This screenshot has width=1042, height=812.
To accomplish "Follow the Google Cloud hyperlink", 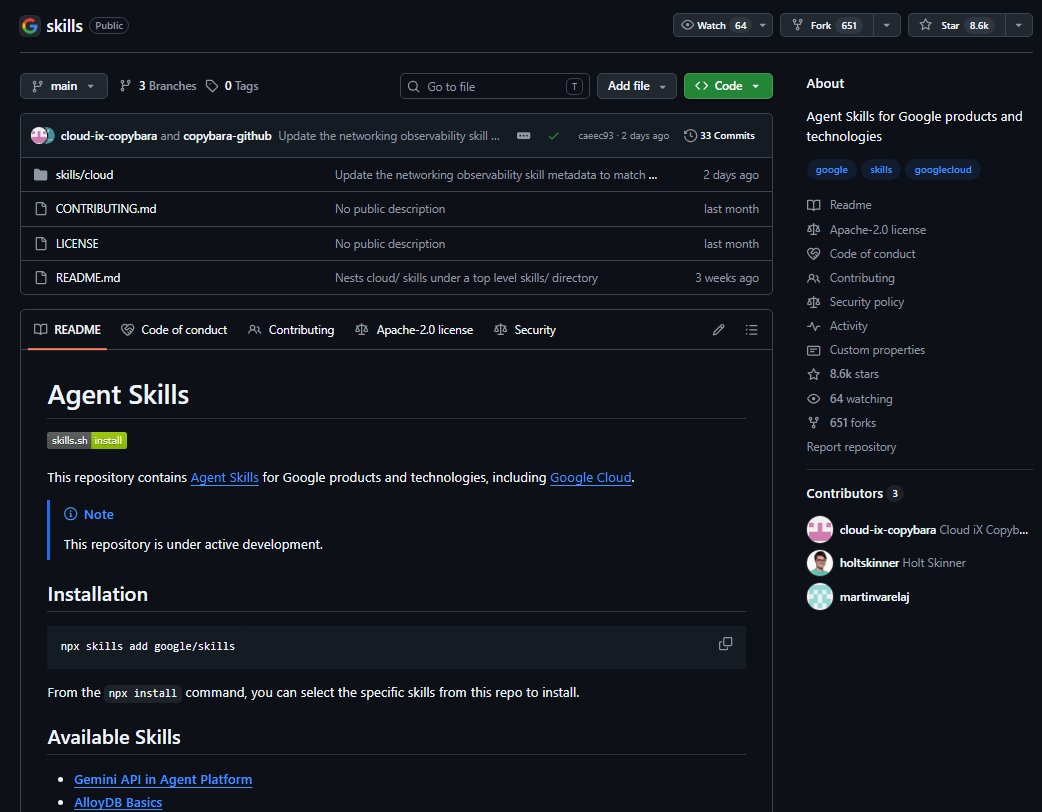I will [590, 477].
